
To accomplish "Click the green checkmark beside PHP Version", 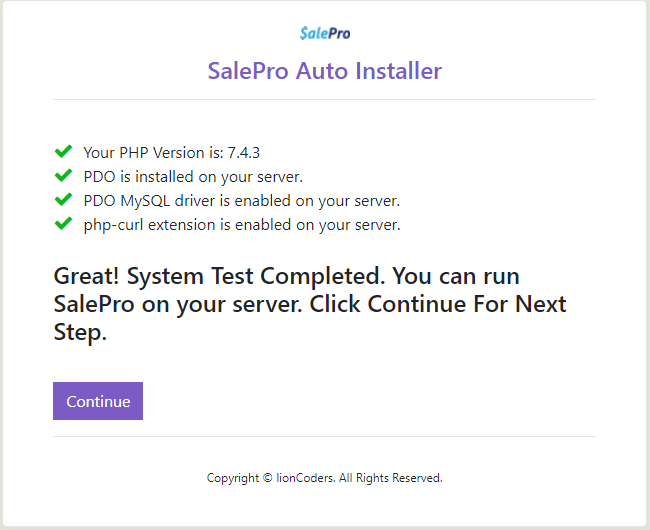I will (63, 152).
